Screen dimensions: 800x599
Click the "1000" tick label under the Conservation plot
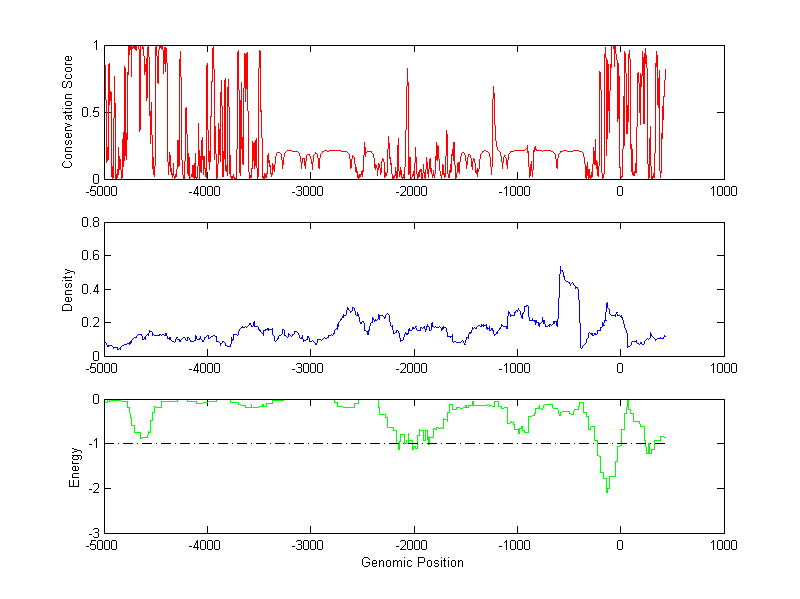723,191
